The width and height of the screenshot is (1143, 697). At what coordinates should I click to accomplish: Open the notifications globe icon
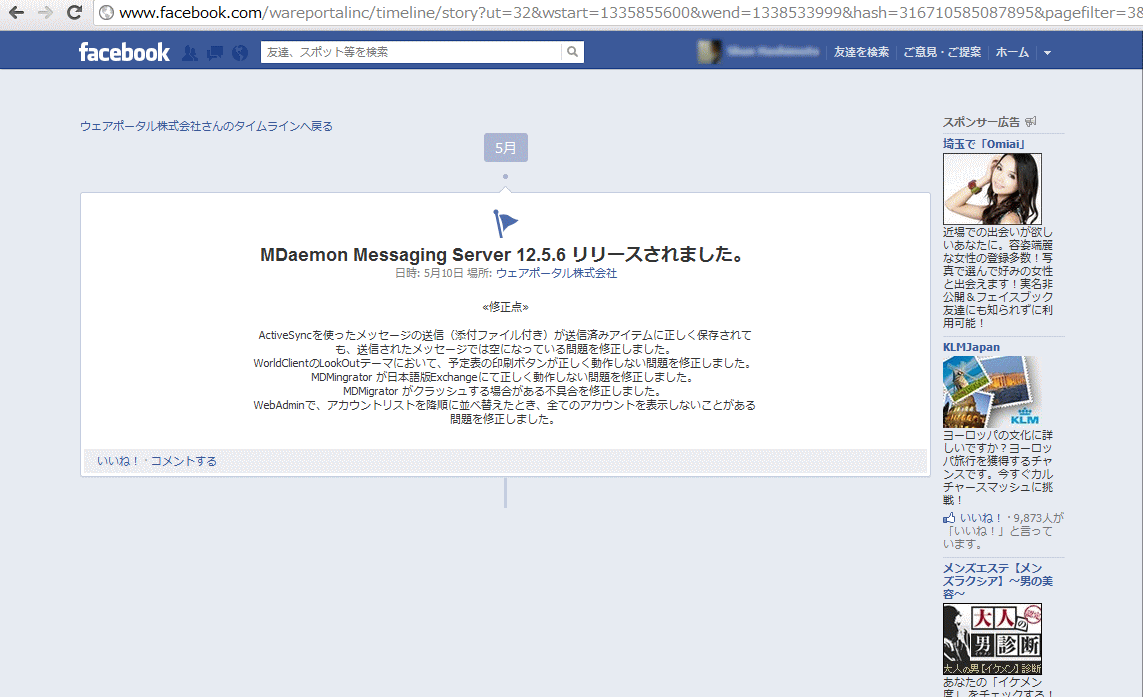[x=240, y=52]
